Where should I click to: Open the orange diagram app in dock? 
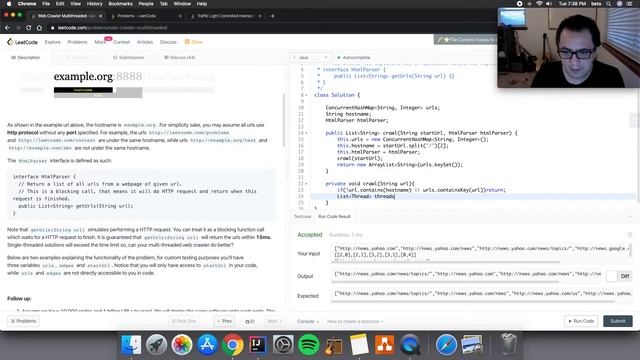pyautogui.click(x=384, y=345)
